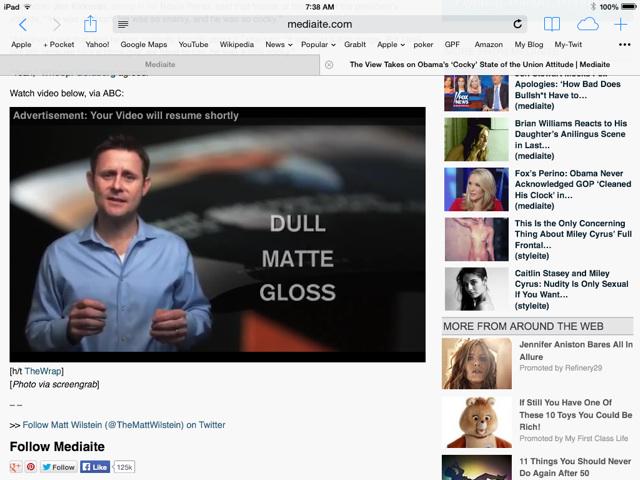Tap the Safari back arrow
640x480 pixels.
[x=23, y=25]
